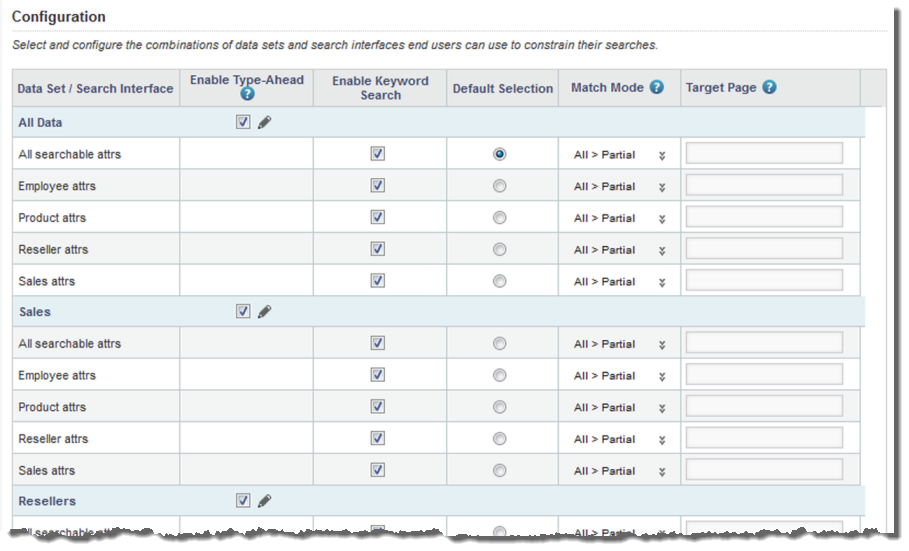Set All Data Employee attrs as default selection
The width and height of the screenshot is (909, 551).
(x=499, y=186)
